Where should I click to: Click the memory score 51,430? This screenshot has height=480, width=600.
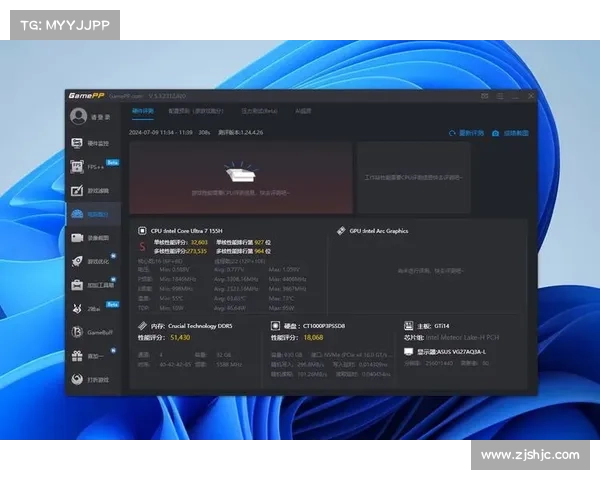click(180, 338)
